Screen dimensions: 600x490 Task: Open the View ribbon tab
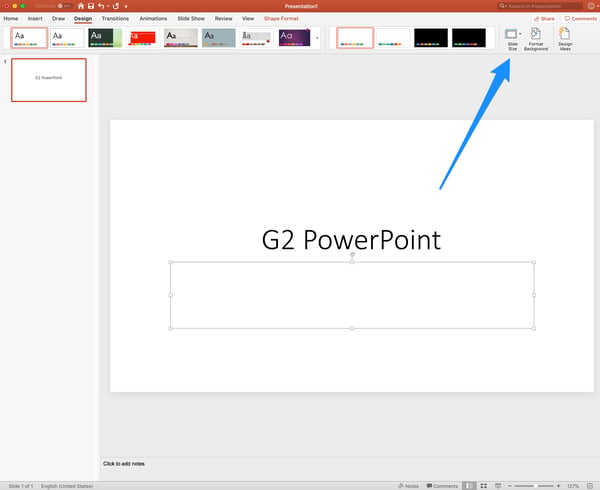248,18
